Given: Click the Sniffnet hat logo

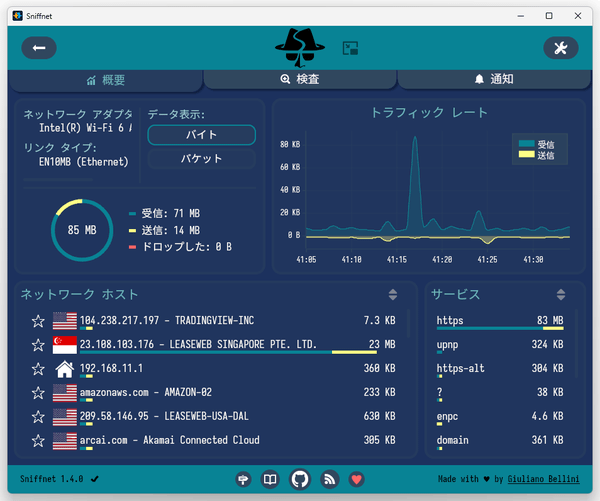Looking at the screenshot, I should [x=300, y=47].
